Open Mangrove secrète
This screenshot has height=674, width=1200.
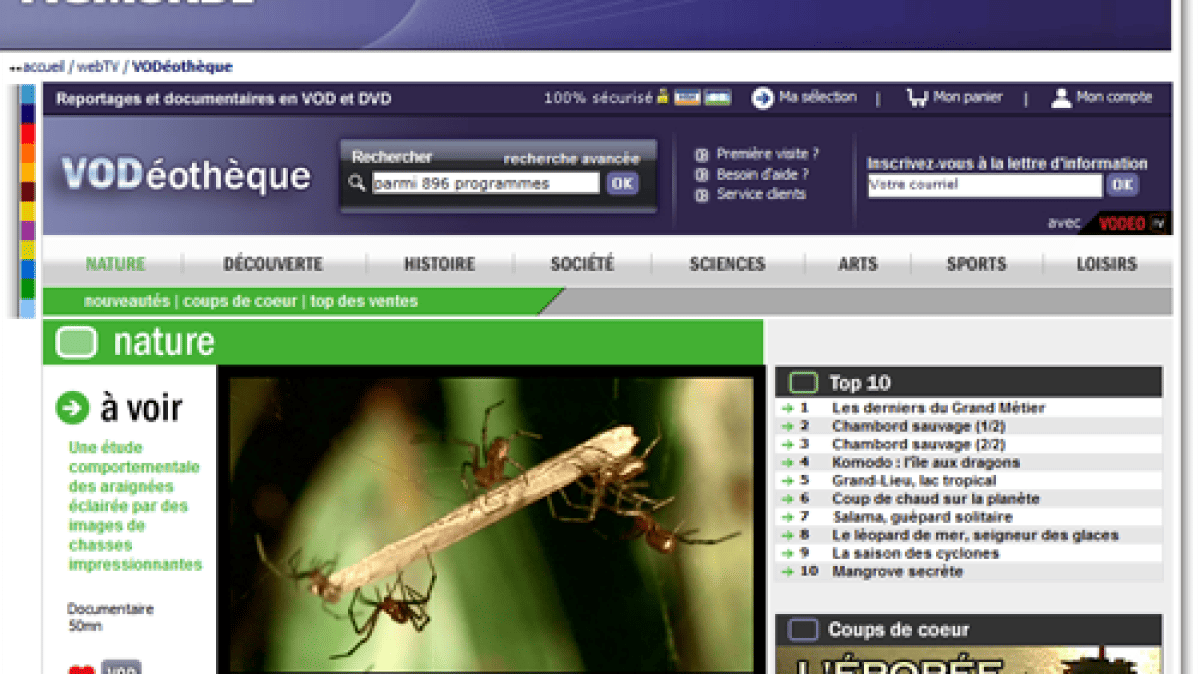(x=897, y=571)
